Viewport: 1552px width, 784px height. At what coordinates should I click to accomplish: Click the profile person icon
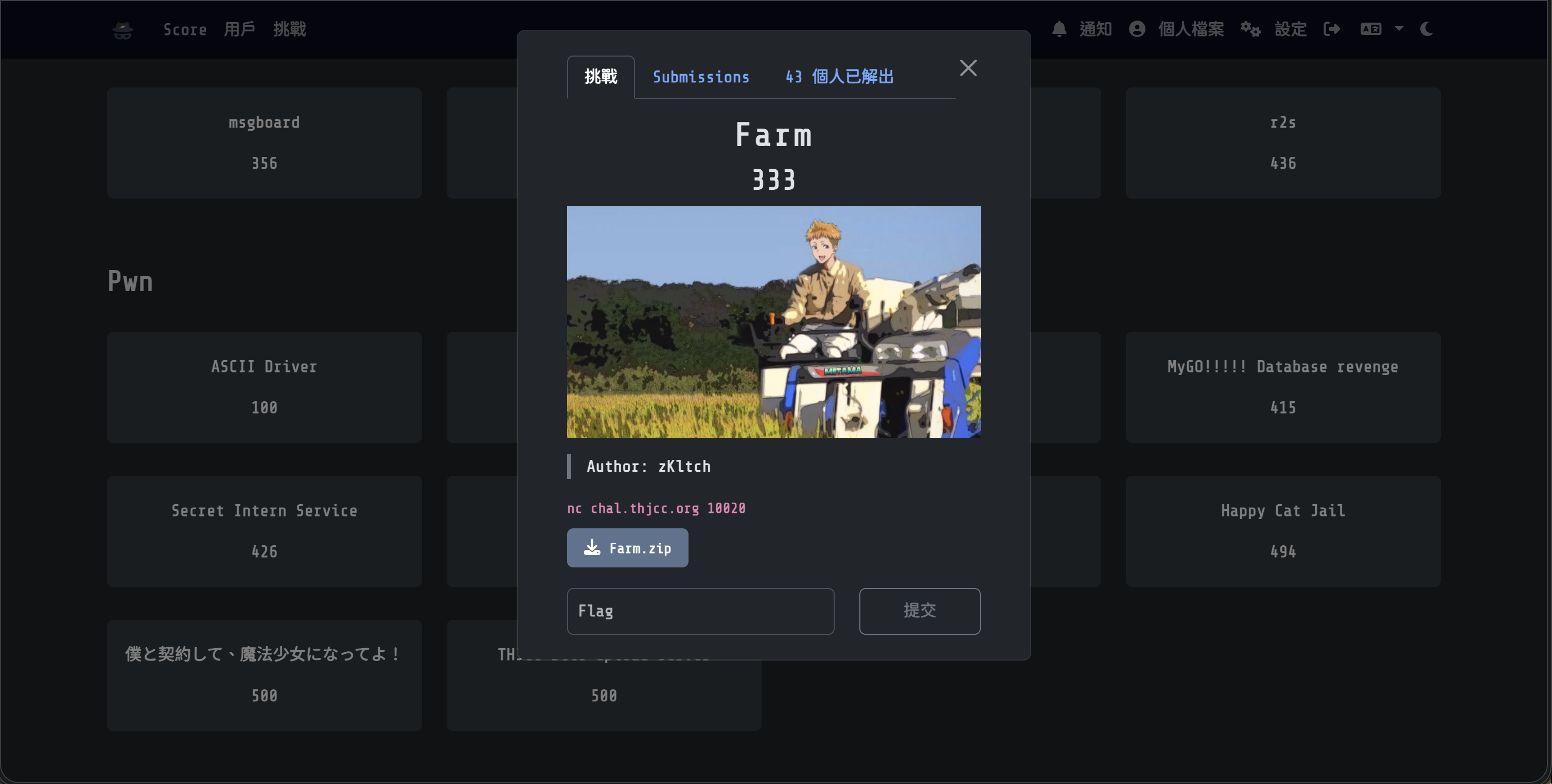click(x=1137, y=29)
